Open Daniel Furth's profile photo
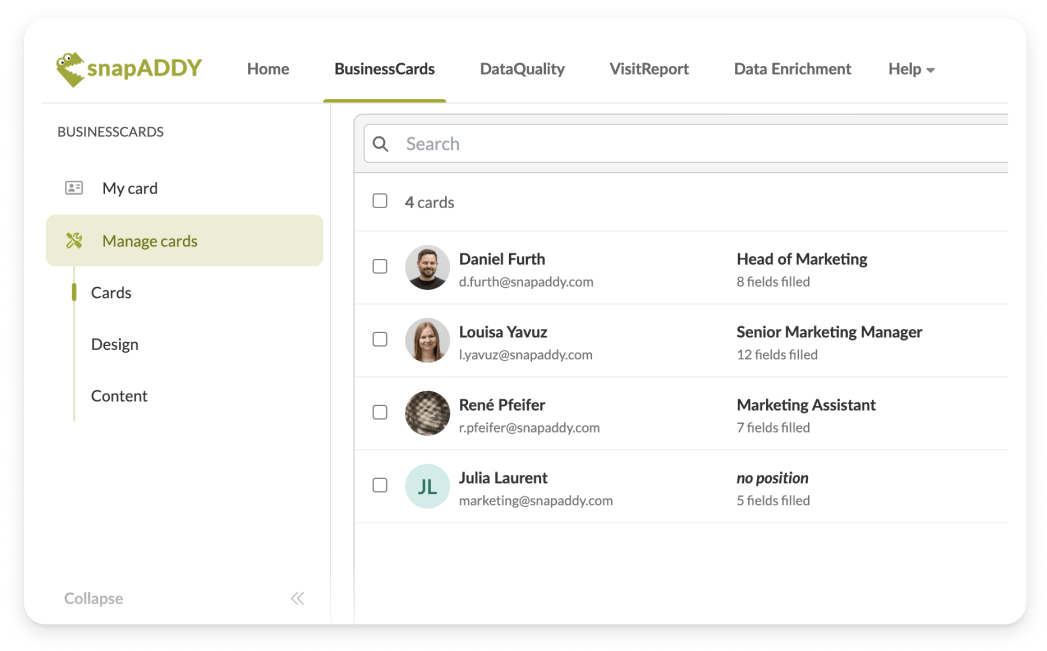The width and height of the screenshot is (1047, 651). pos(427,267)
